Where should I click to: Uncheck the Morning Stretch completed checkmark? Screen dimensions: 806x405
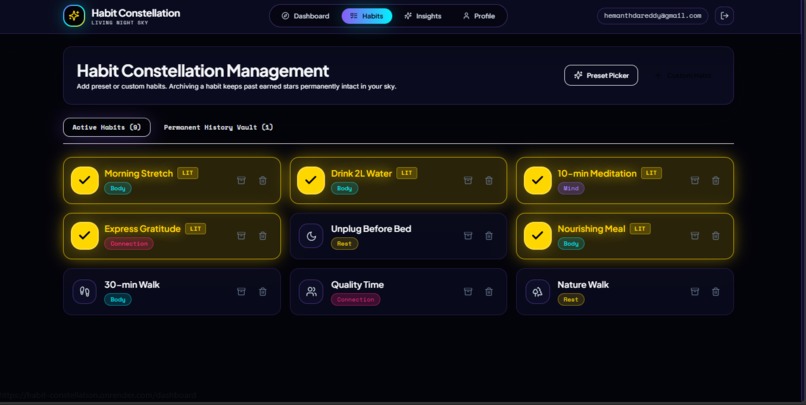click(x=85, y=180)
